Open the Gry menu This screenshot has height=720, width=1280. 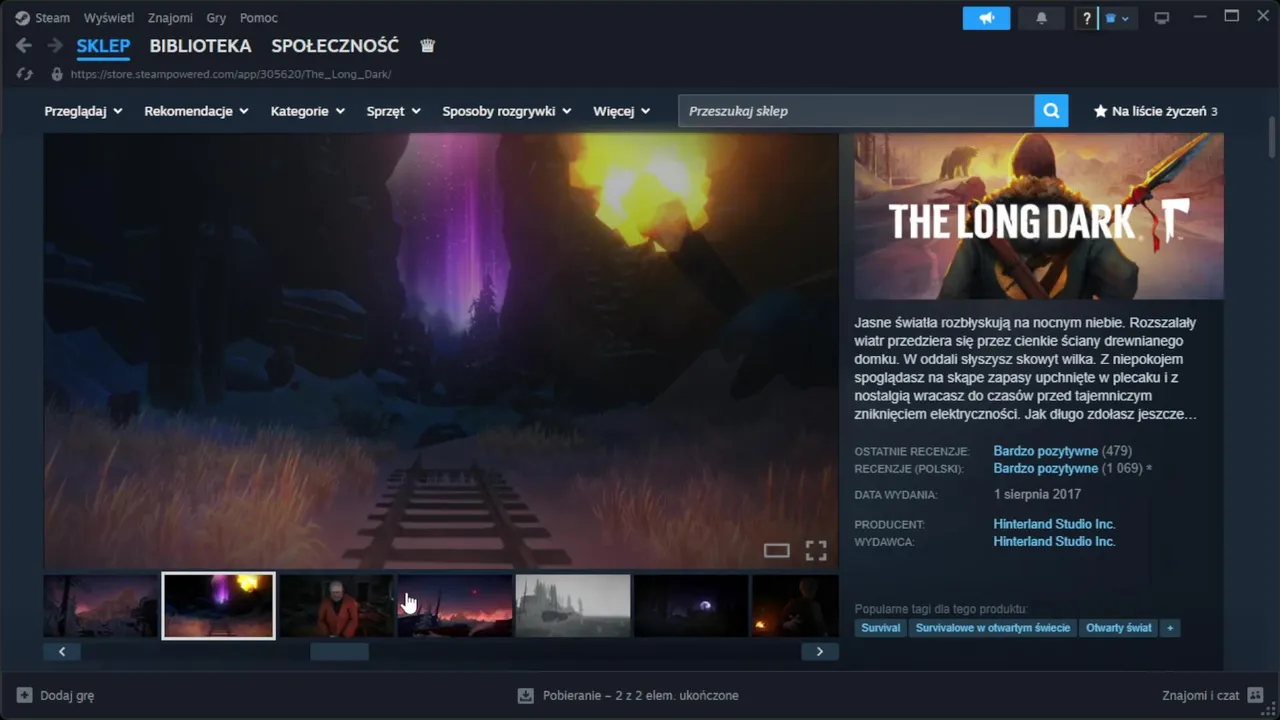click(216, 18)
